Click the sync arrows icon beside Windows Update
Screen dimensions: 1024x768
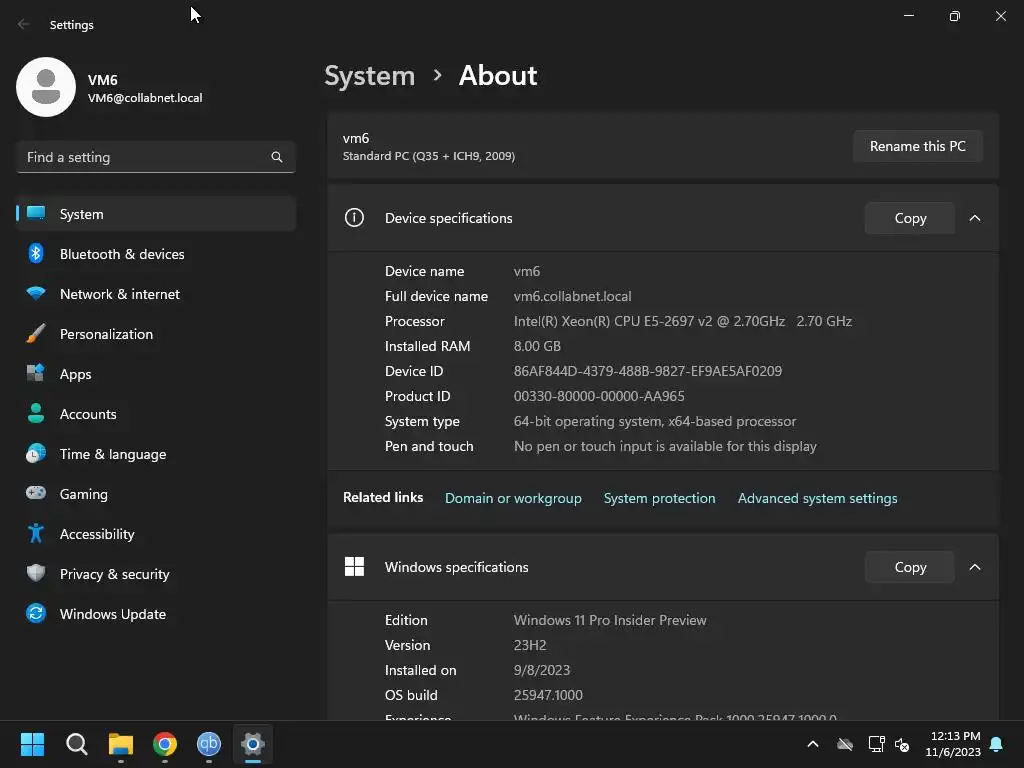pos(36,613)
